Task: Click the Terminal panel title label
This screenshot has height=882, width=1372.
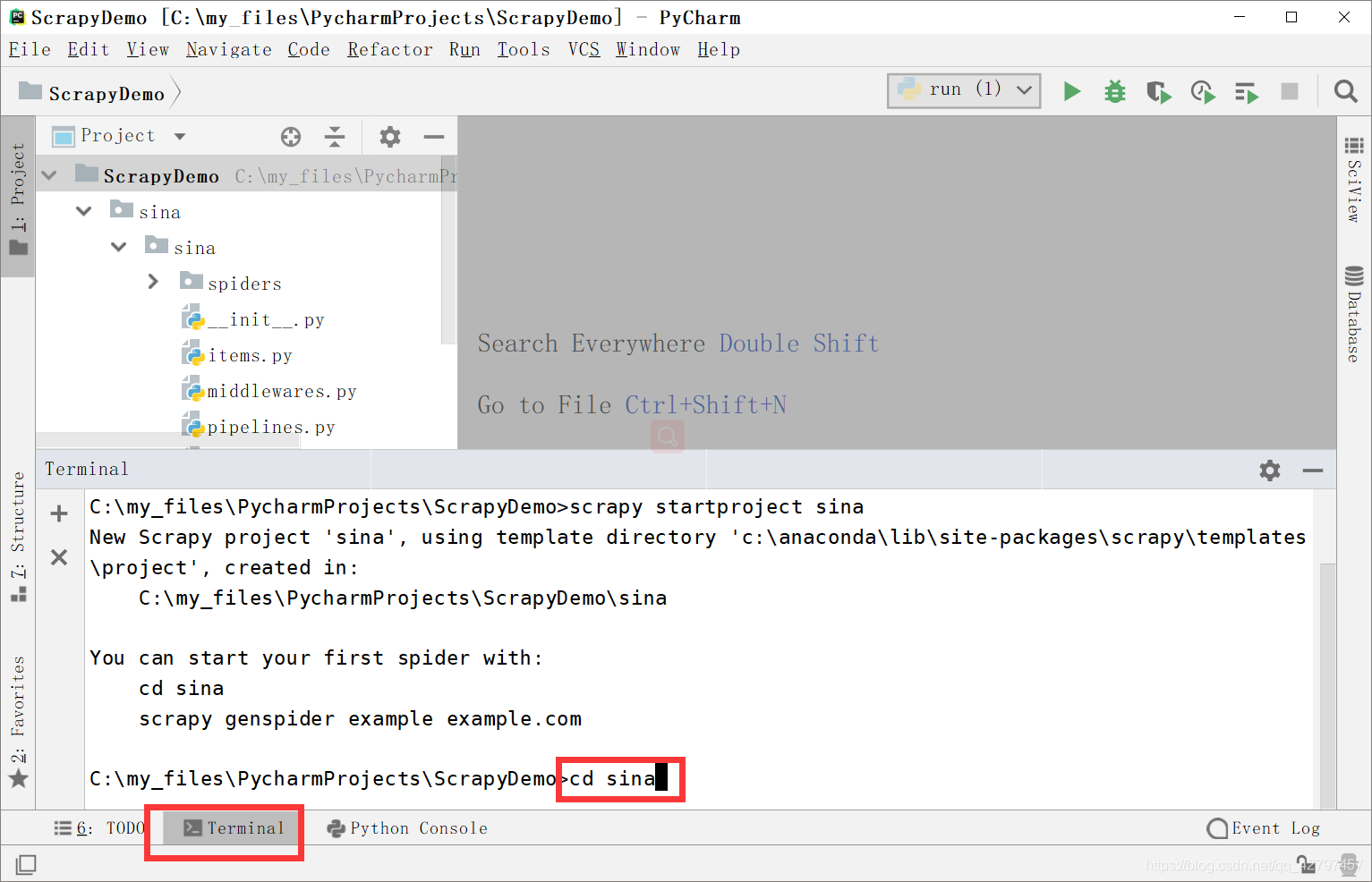Action: tap(87, 469)
